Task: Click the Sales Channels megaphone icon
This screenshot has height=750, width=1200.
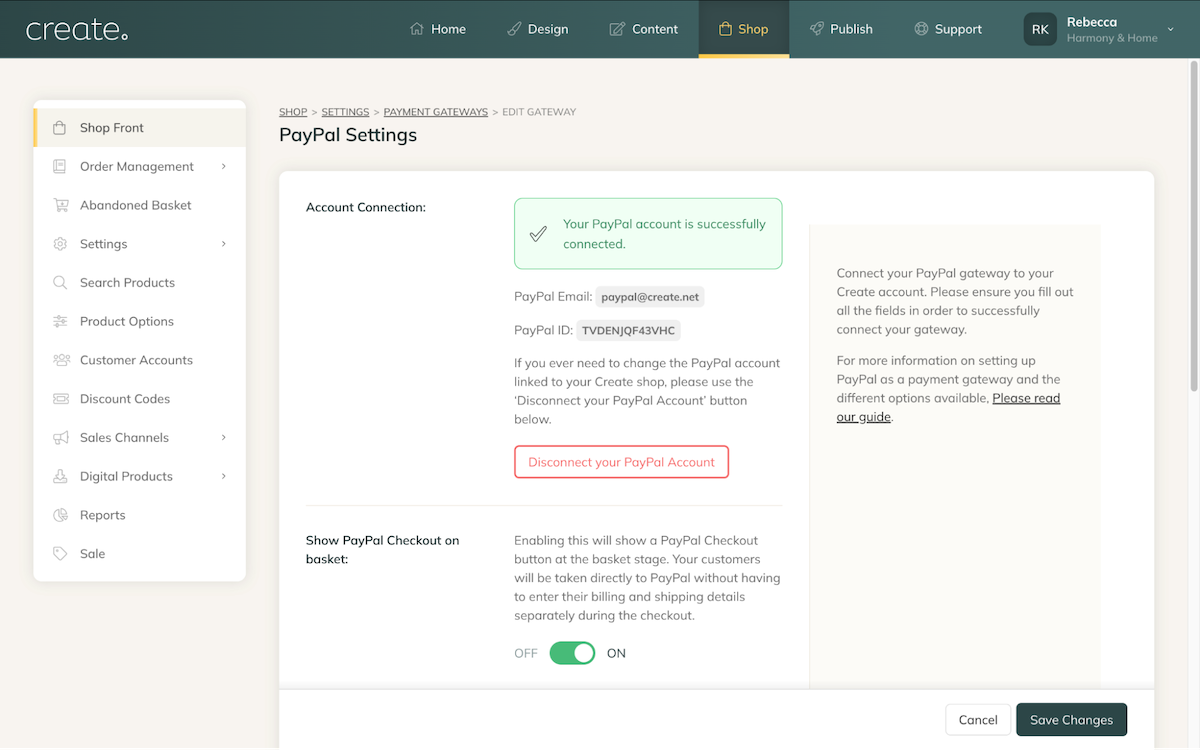Action: click(60, 438)
